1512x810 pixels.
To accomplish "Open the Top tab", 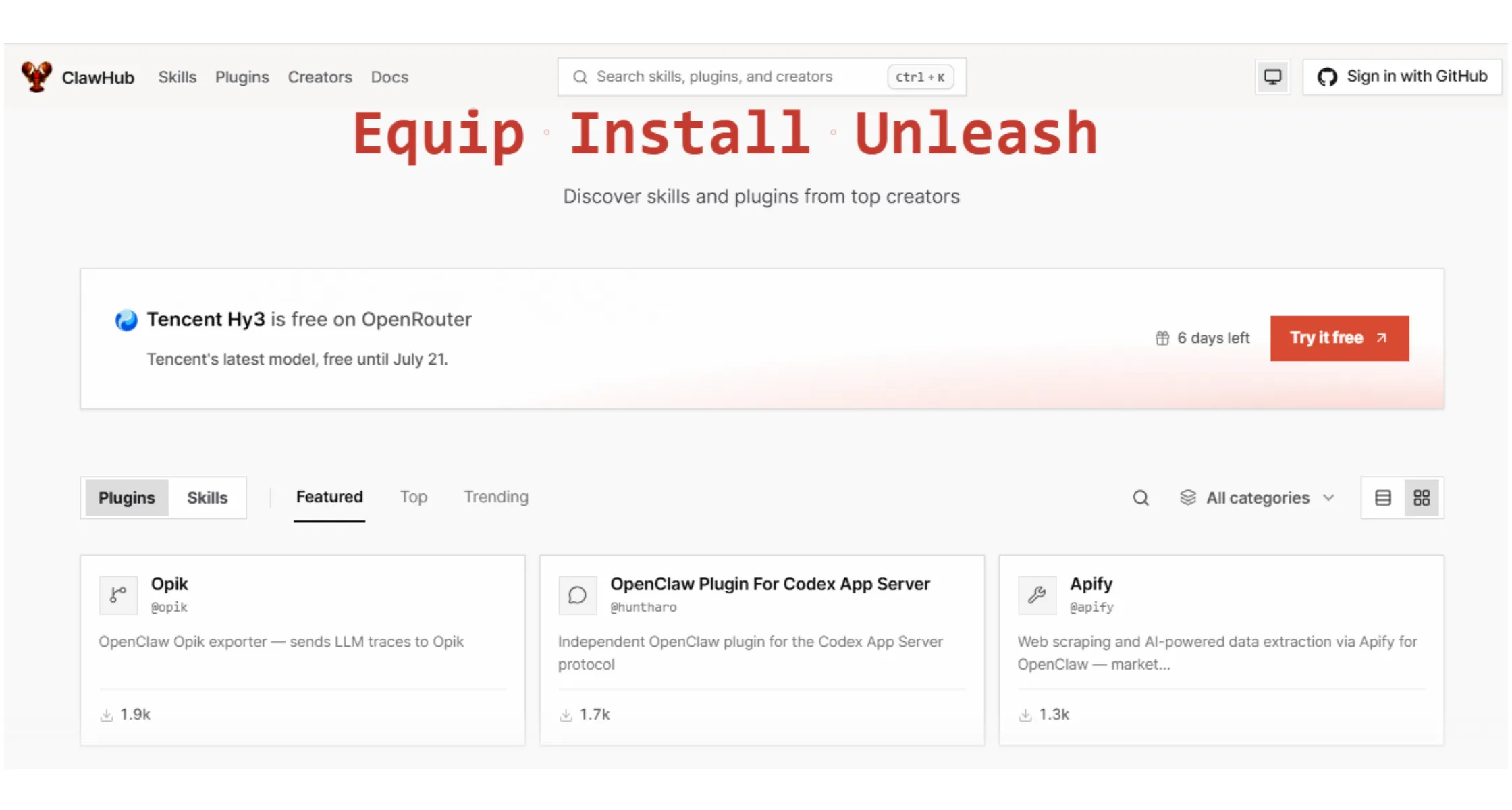I will pos(414,497).
